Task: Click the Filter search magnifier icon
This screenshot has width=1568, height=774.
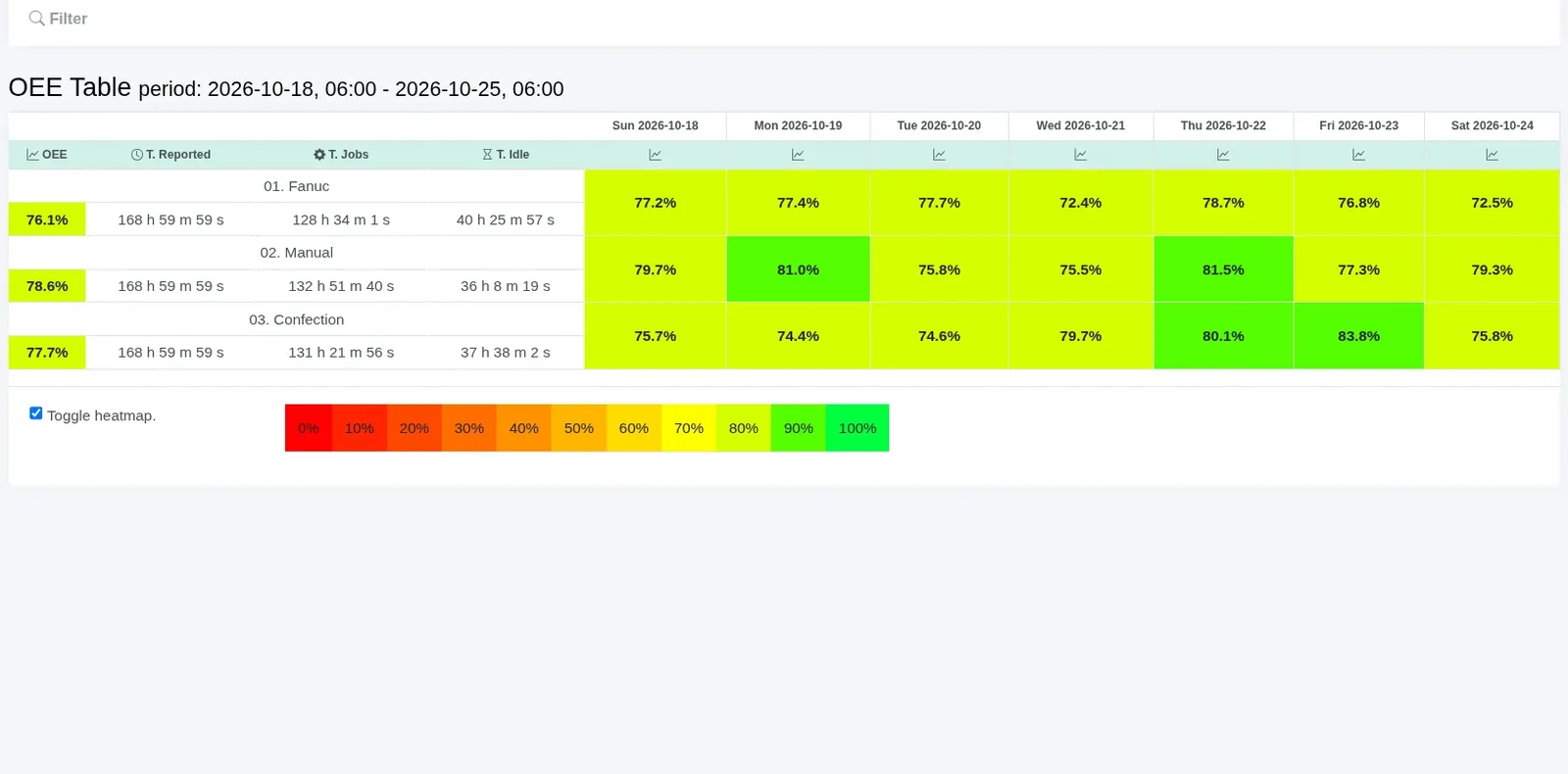Action: [x=36, y=19]
